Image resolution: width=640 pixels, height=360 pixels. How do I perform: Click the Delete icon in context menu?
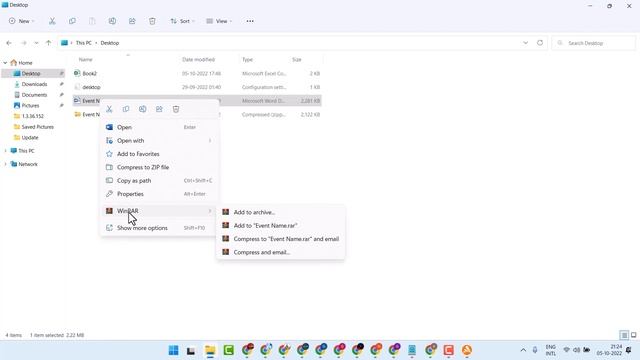(176, 109)
